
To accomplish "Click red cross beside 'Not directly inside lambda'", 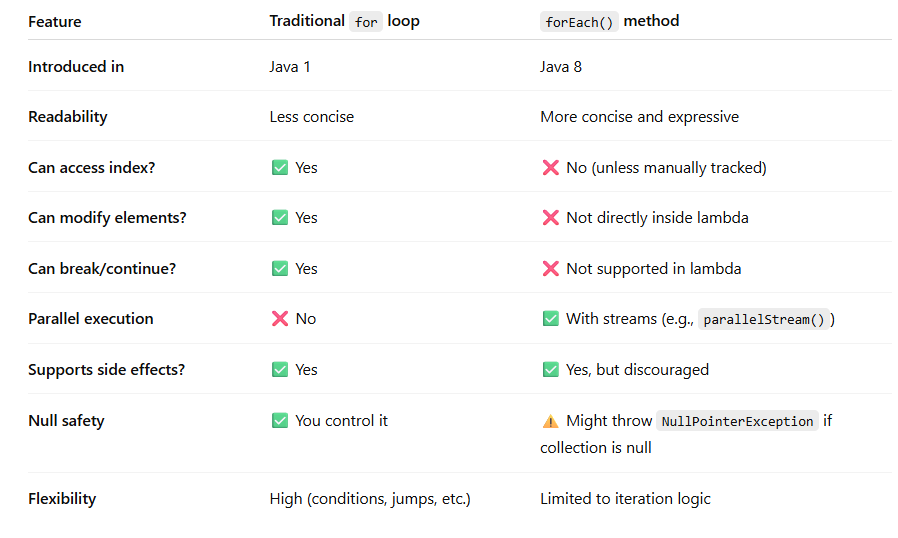I will [550, 218].
